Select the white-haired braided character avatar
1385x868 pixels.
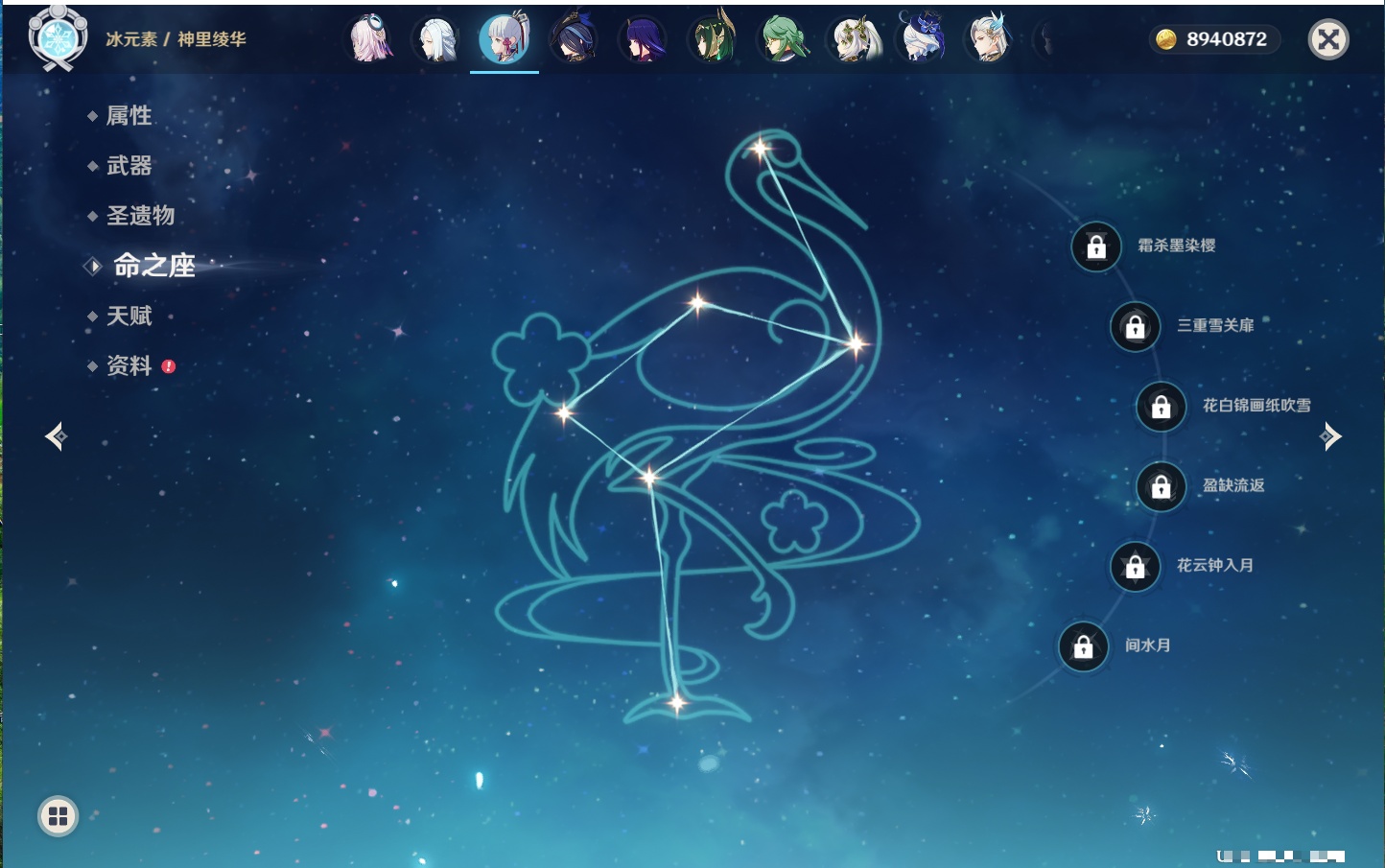click(x=436, y=39)
